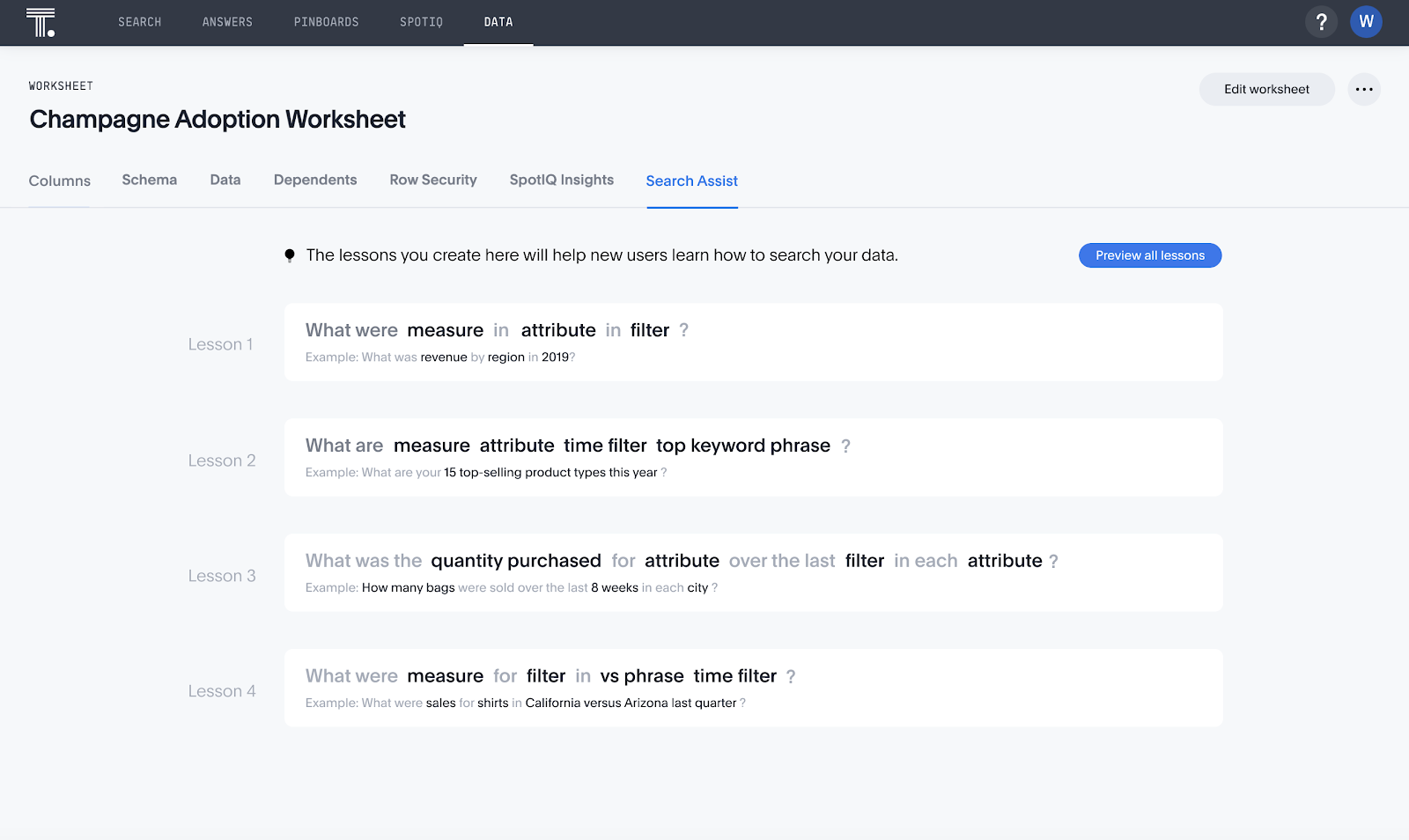Image resolution: width=1409 pixels, height=840 pixels.
Task: Click the Edit worksheet button
Action: 1266,89
